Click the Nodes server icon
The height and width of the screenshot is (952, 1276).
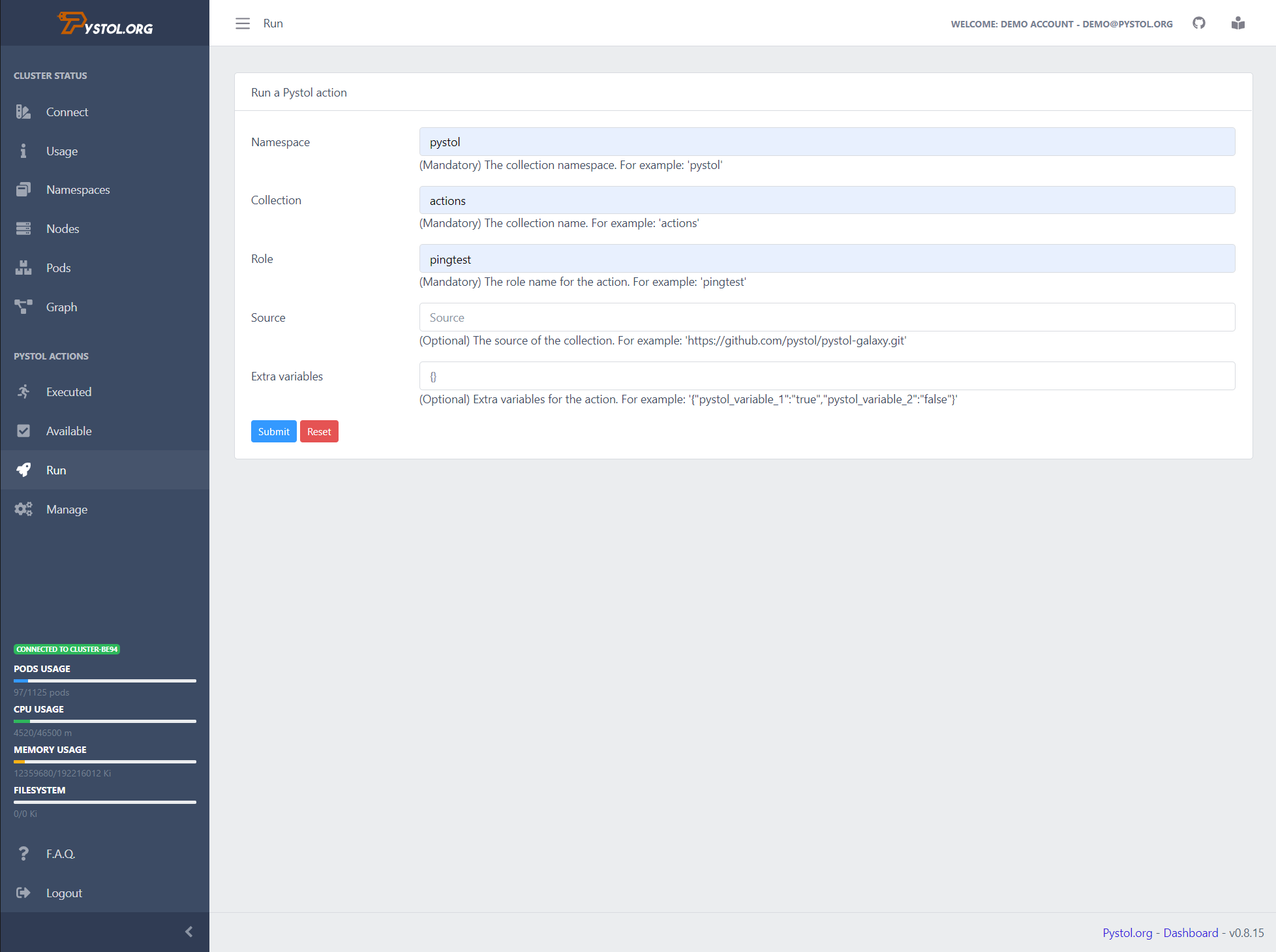tap(23, 229)
